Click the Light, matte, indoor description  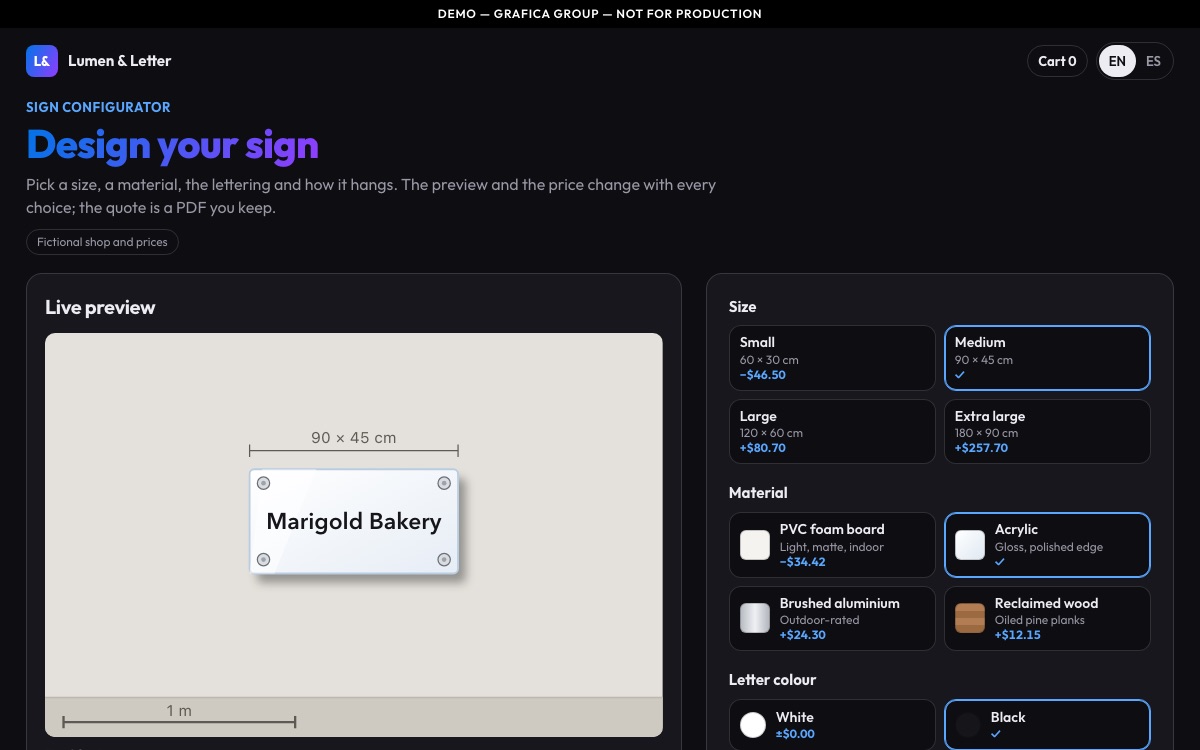[832, 547]
